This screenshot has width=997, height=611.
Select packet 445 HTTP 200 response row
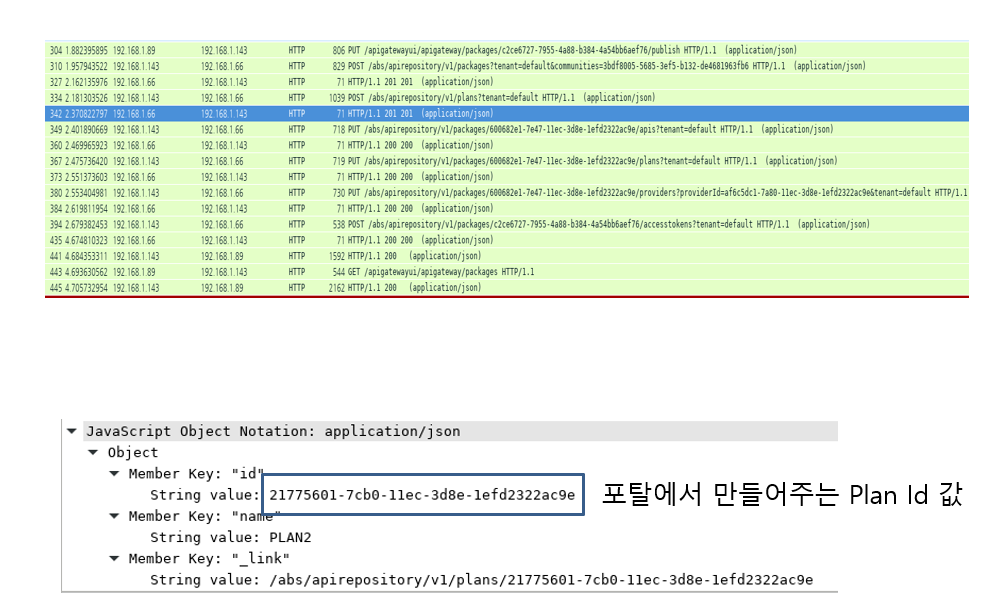click(x=400, y=288)
